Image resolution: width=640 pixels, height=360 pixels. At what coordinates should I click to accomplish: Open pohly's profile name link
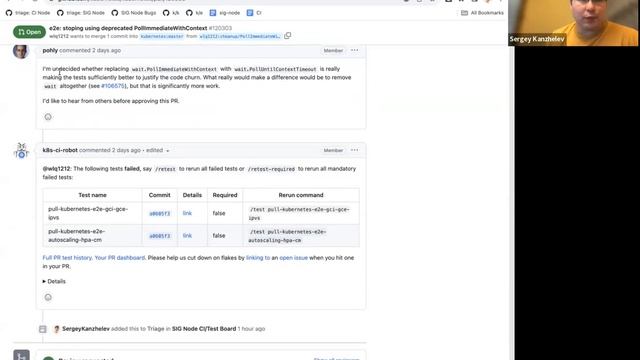click(50, 50)
